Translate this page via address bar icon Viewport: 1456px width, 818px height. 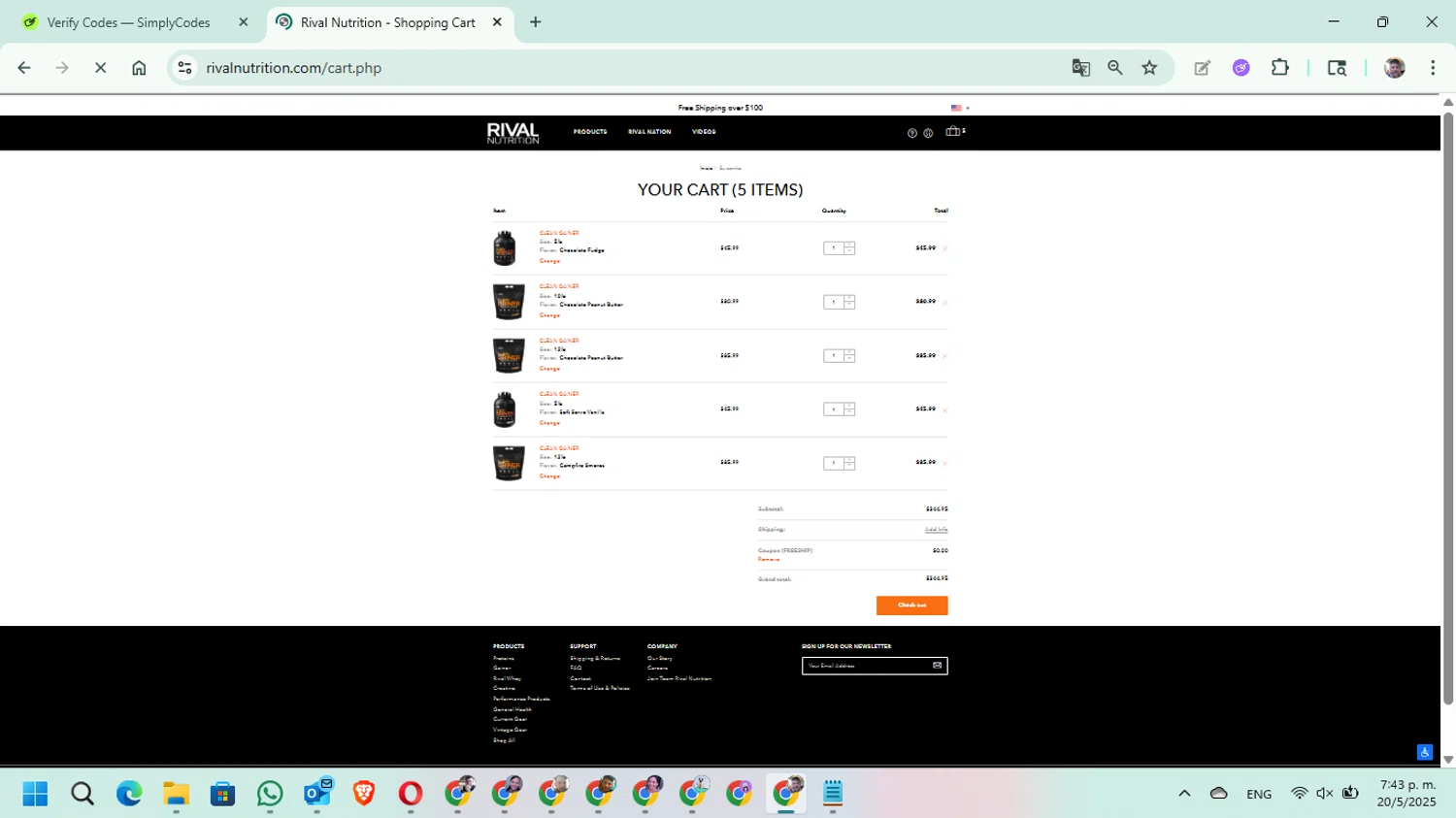pos(1080,68)
